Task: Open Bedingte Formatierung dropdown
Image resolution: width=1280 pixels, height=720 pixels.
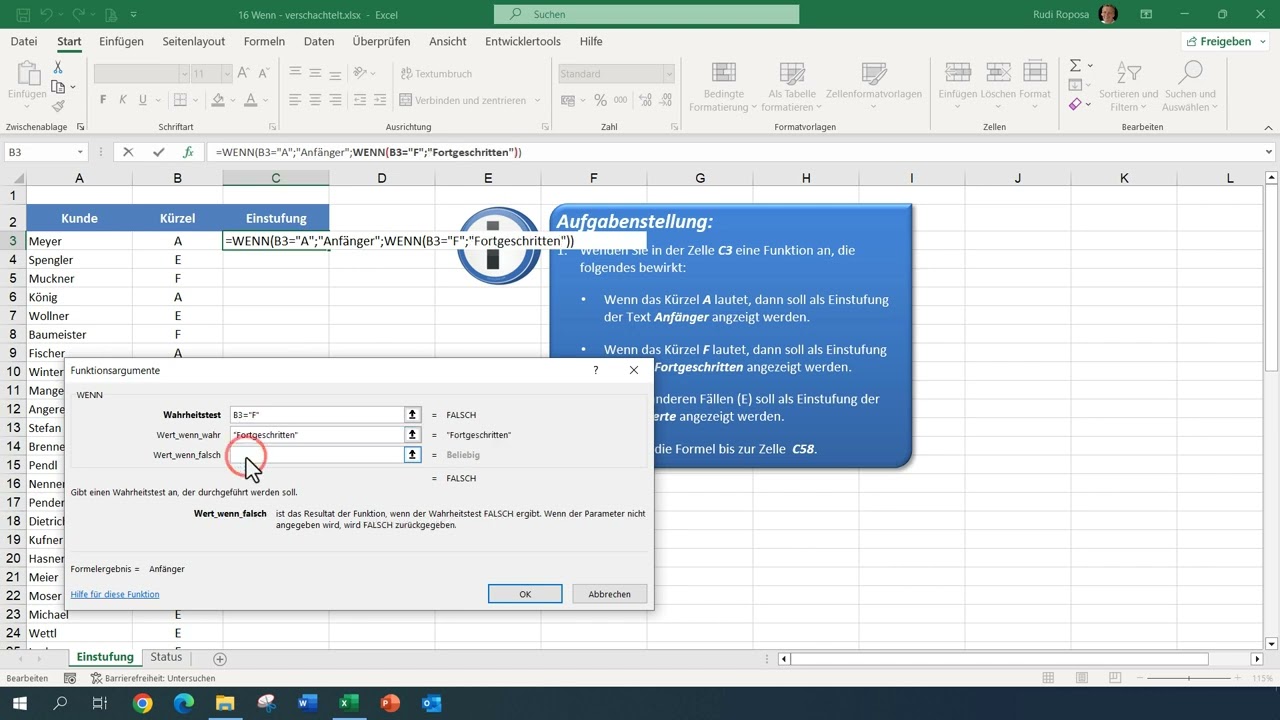Action: pyautogui.click(x=722, y=87)
